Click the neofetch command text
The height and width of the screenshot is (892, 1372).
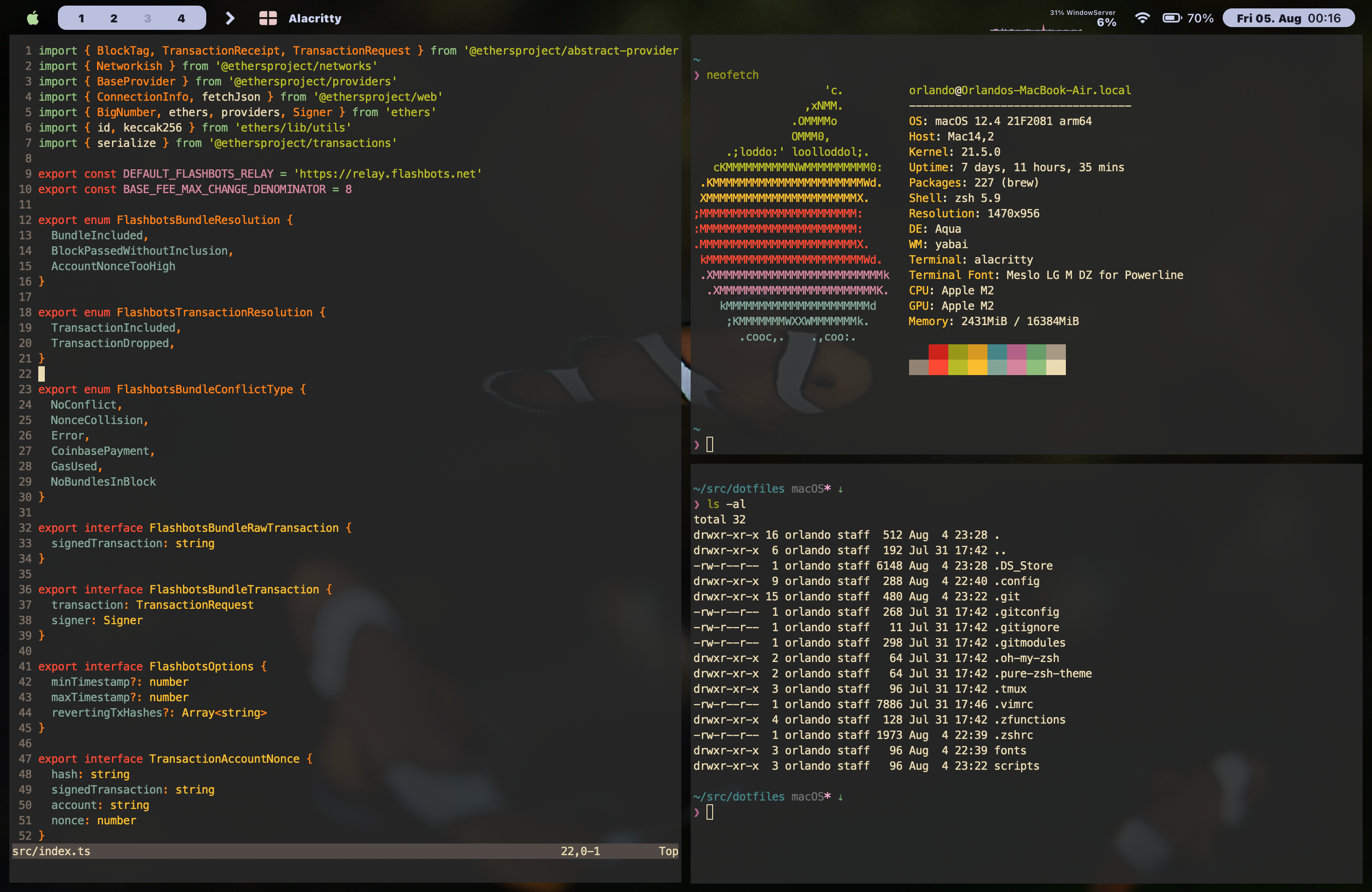(733, 75)
